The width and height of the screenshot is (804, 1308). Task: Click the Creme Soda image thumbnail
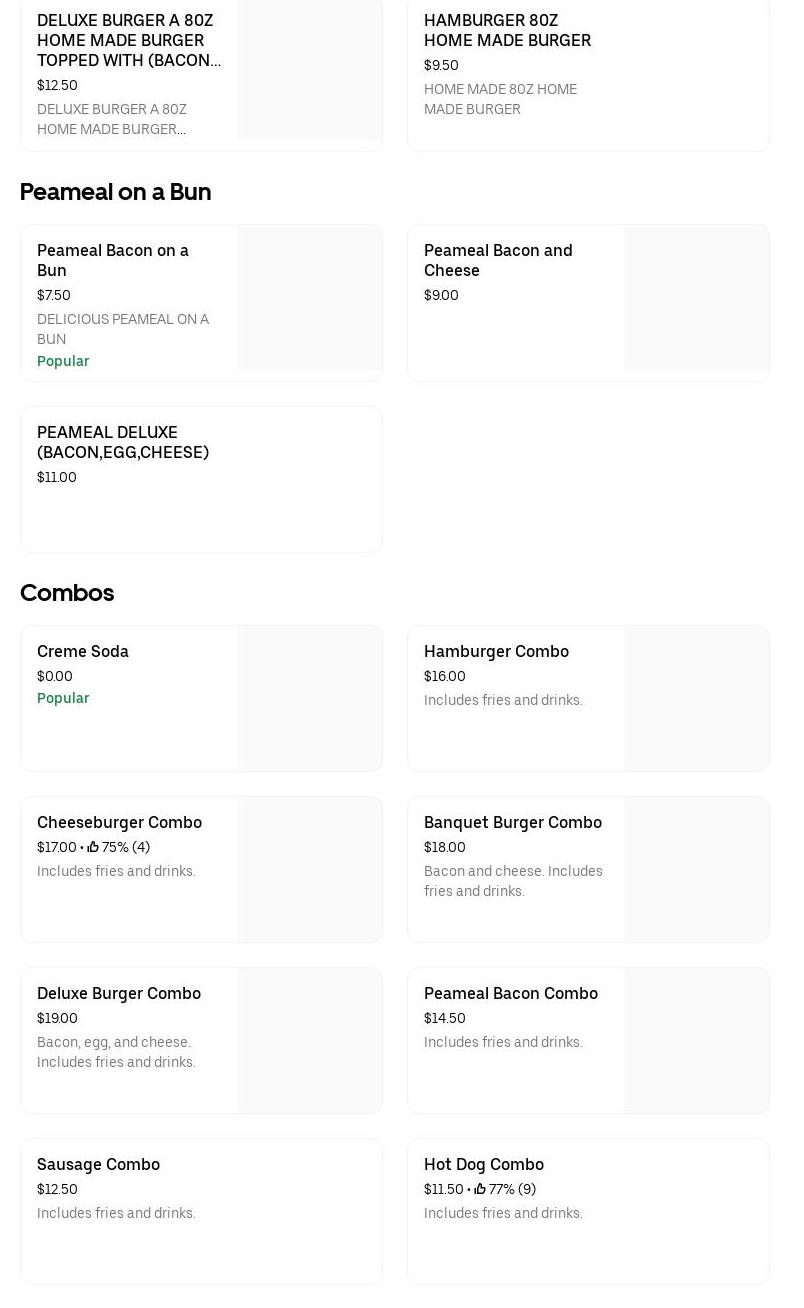(309, 698)
